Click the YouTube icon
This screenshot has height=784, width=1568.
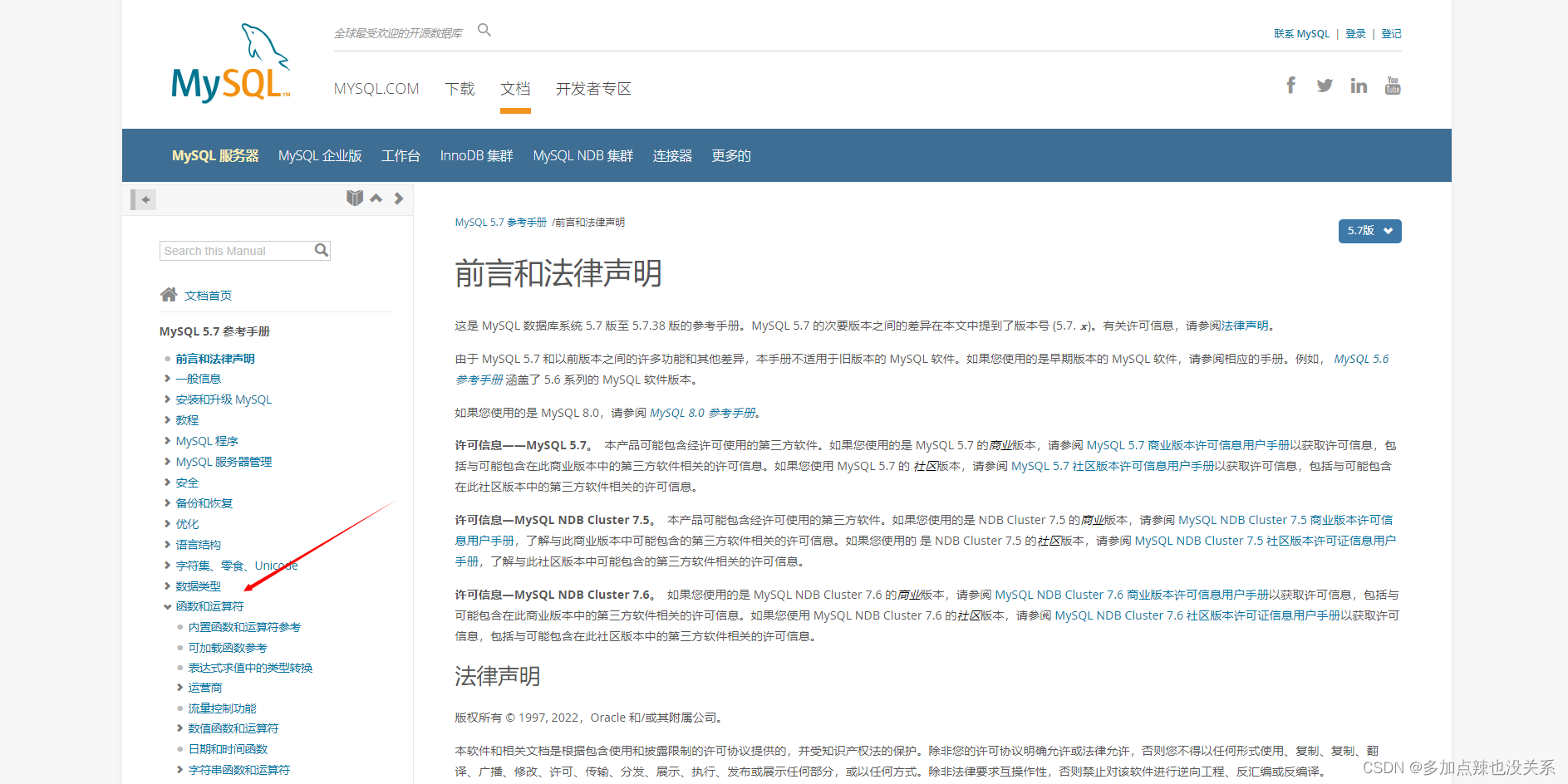(x=1393, y=85)
